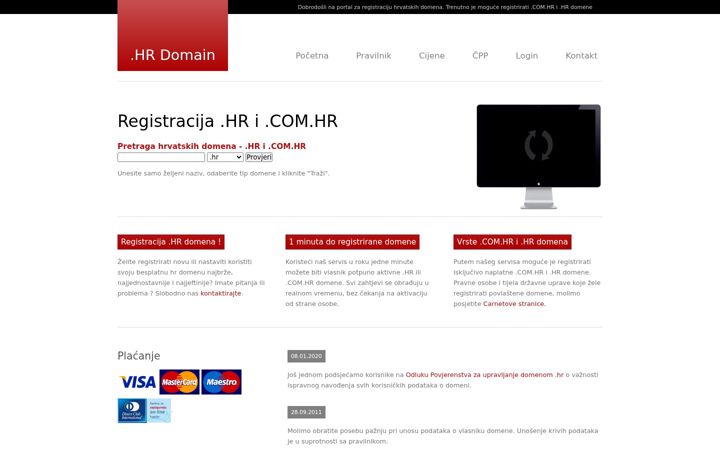Open the Cijene page
Viewport: 720px width, 450px height.
coord(432,56)
